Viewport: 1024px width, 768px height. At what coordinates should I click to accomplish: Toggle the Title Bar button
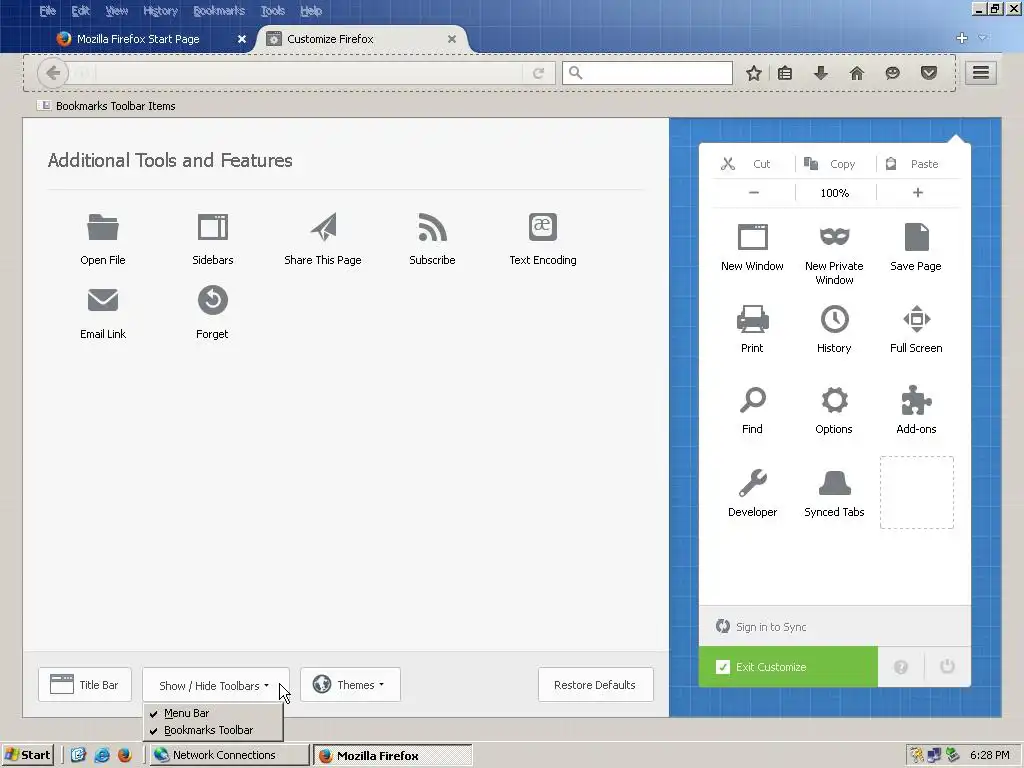click(85, 684)
